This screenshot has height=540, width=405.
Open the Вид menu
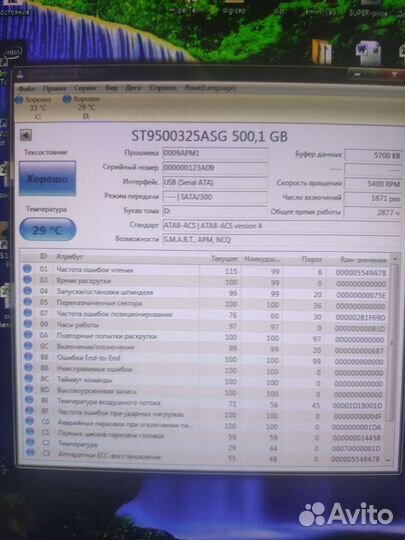111,88
